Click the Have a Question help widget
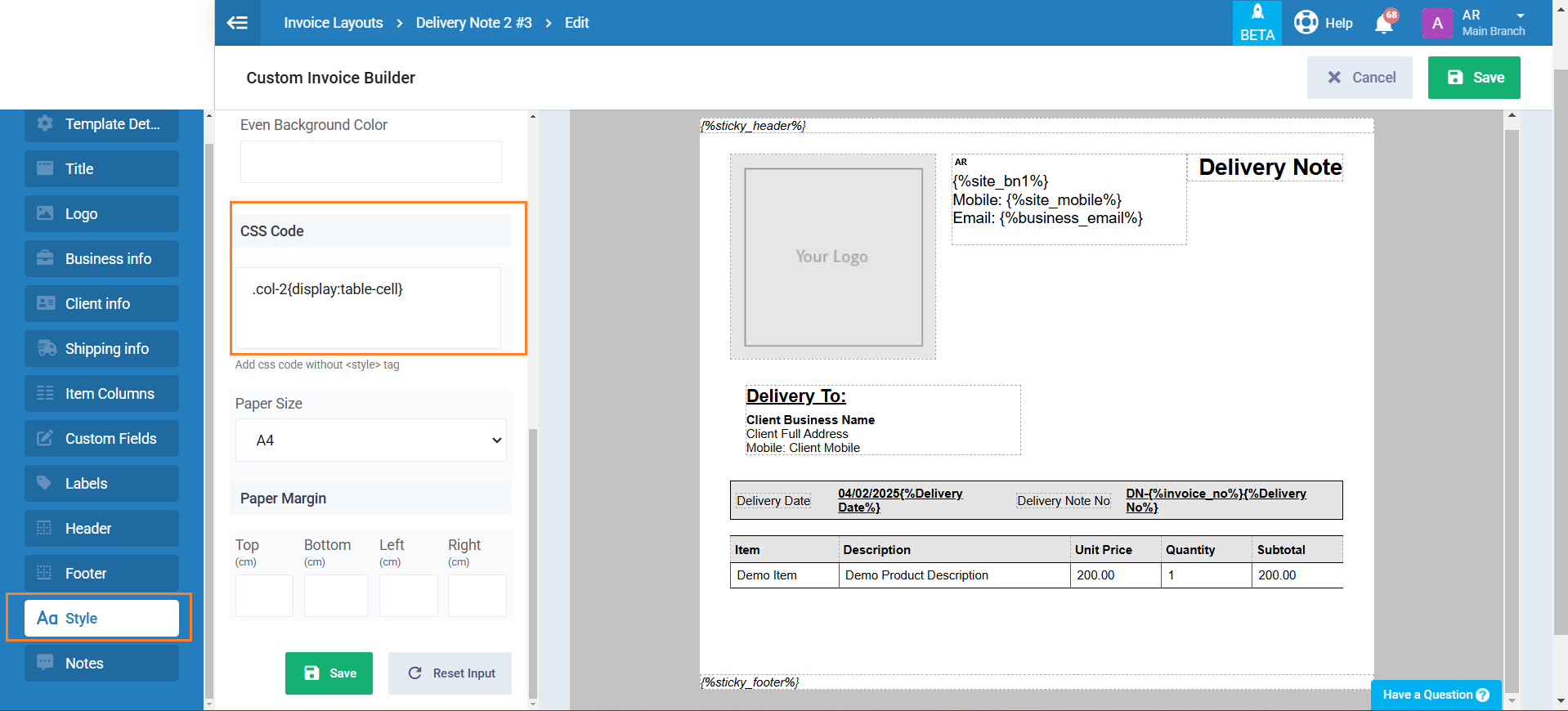The height and width of the screenshot is (711, 1568). (x=1436, y=695)
